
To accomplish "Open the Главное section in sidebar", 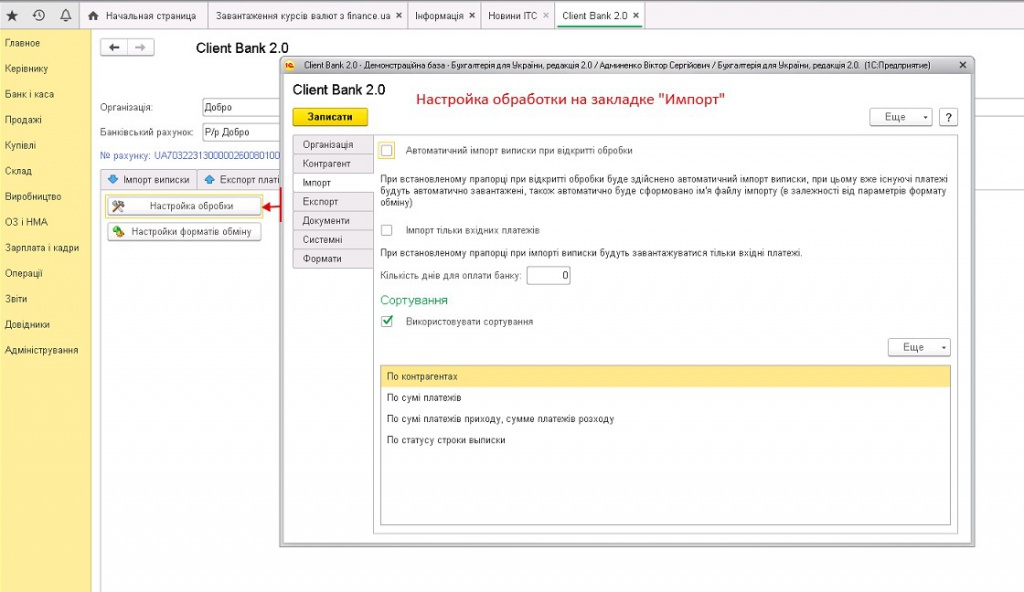I will tap(22, 43).
